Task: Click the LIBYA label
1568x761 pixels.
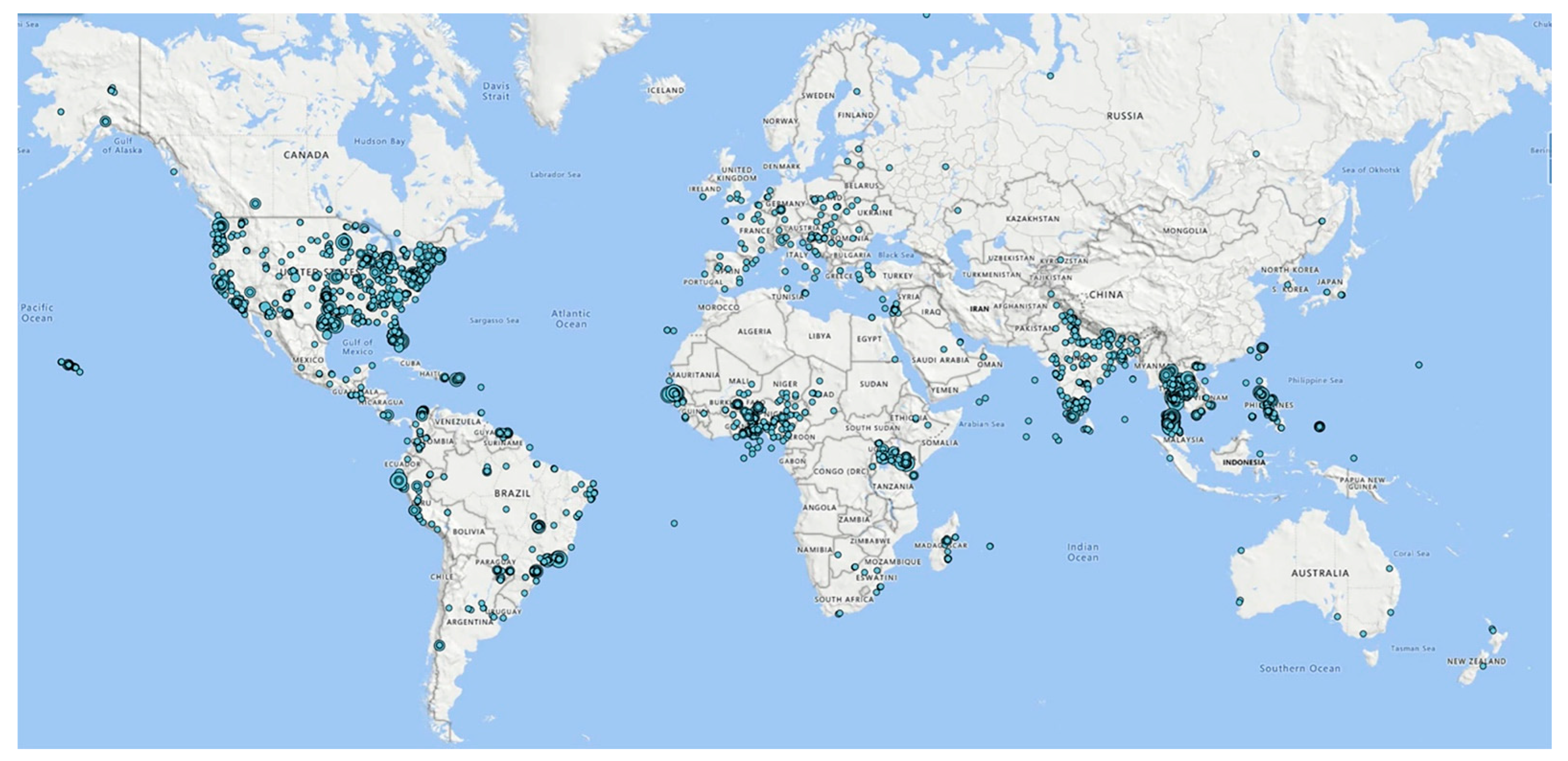Action: pyautogui.click(x=819, y=336)
